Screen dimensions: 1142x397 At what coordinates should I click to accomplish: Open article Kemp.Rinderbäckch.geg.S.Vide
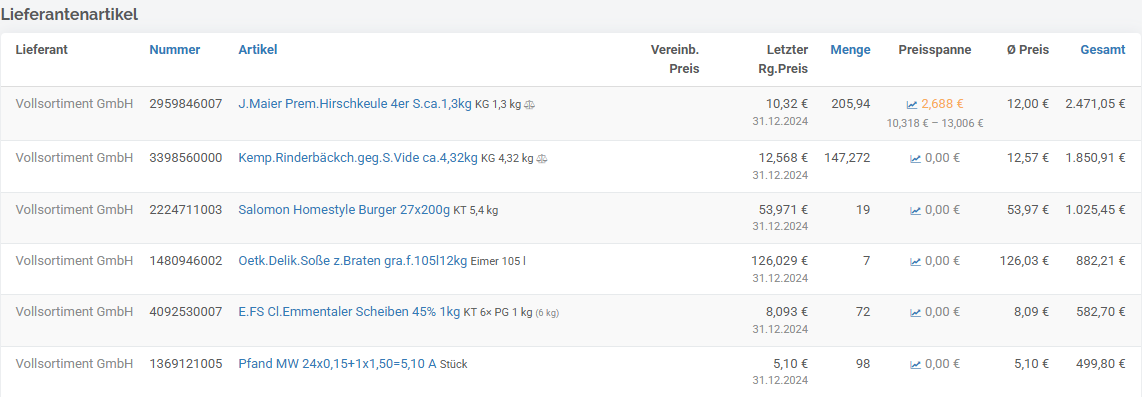358,158
